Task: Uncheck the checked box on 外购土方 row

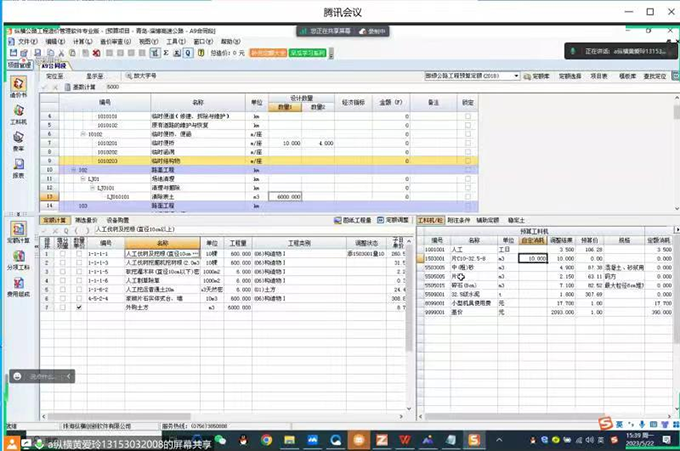Action: pos(79,308)
